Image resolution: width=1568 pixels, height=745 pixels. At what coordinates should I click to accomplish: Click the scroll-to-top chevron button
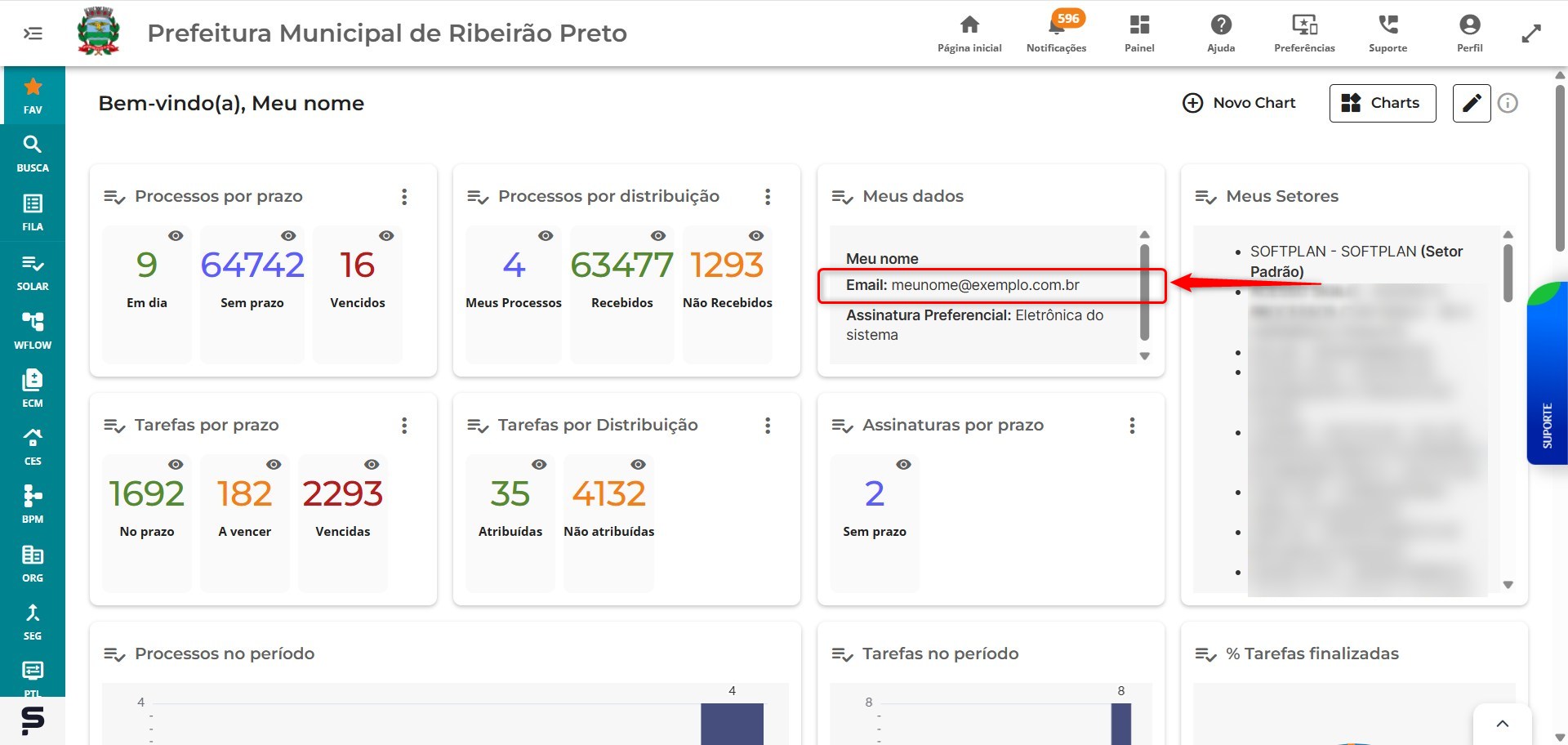pos(1502,724)
